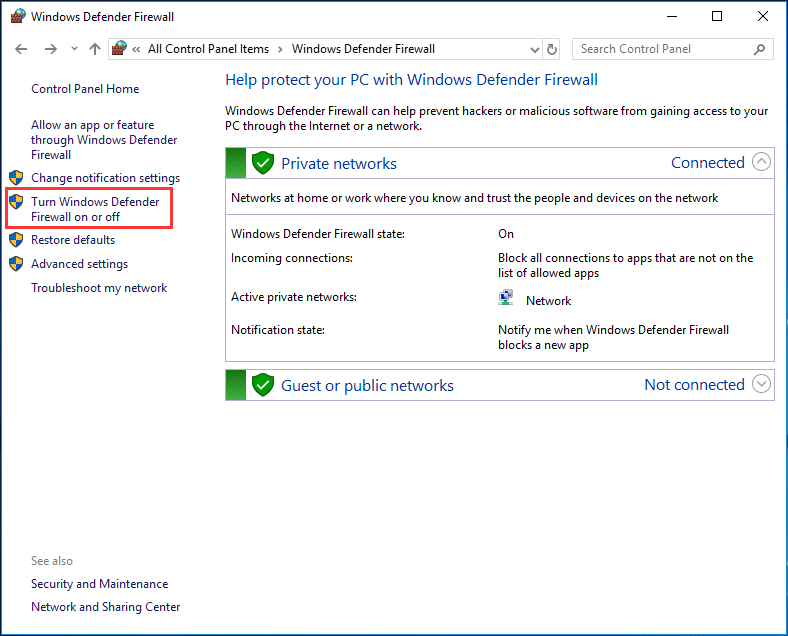Click shield icon beside Advanced settings
Image resolution: width=788 pixels, height=636 pixels.
pyautogui.click(x=16, y=264)
